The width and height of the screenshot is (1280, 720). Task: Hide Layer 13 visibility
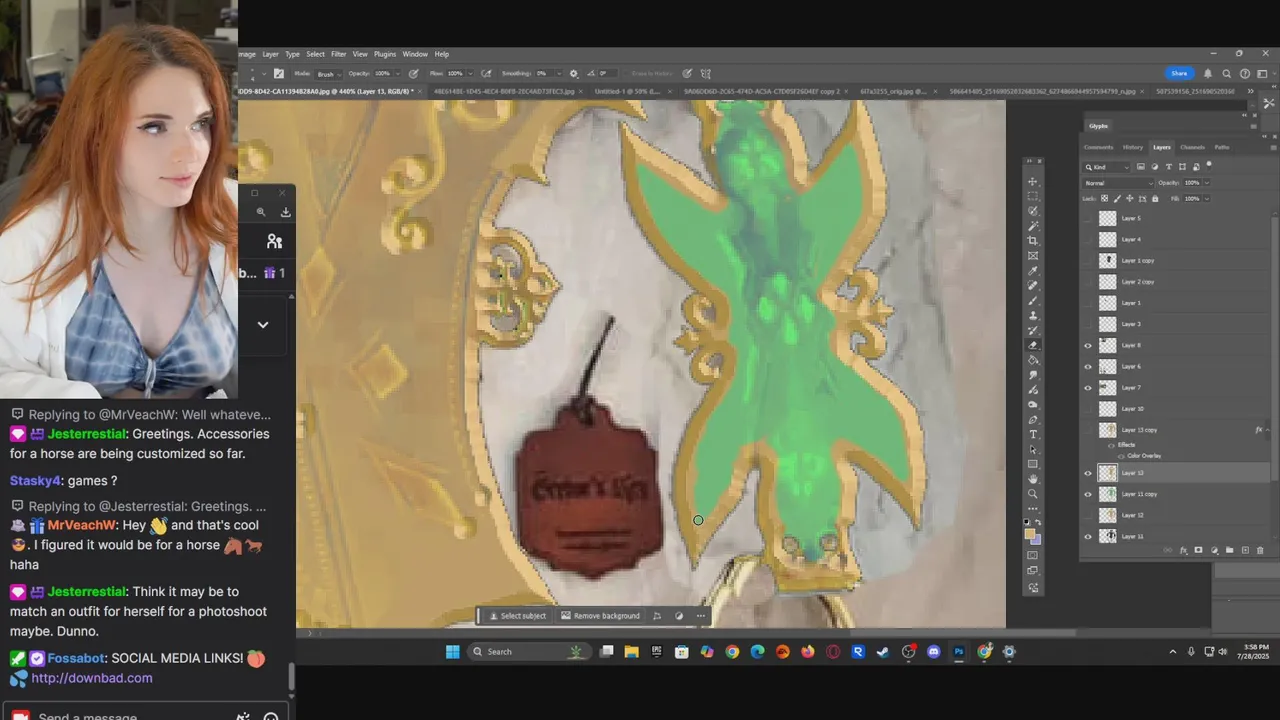(x=1088, y=473)
